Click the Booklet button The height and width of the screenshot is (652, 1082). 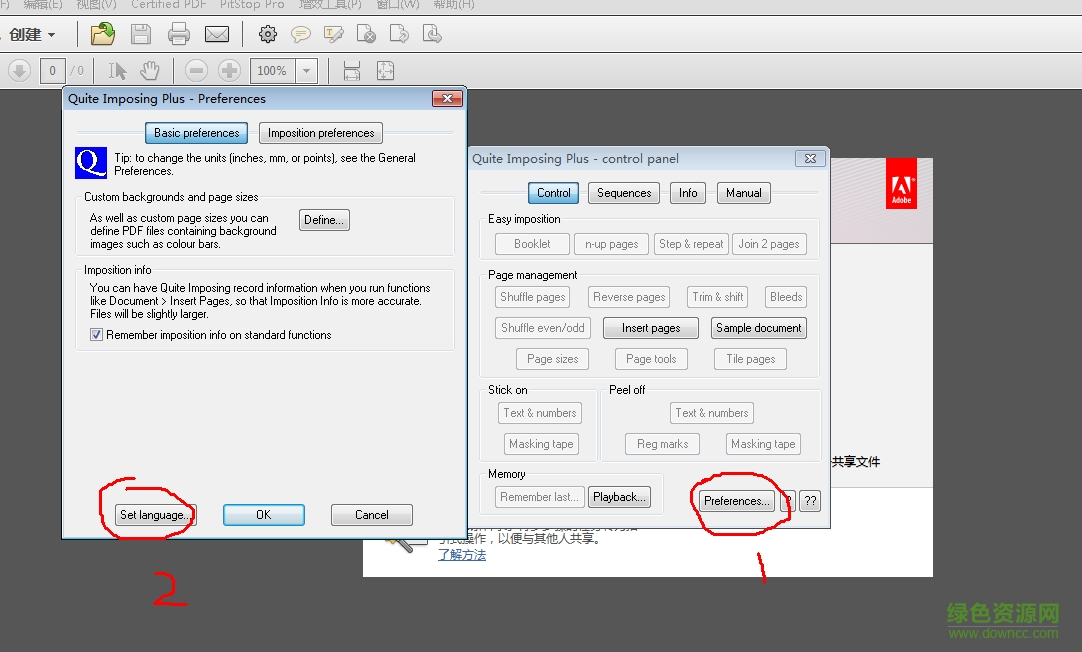click(x=532, y=244)
